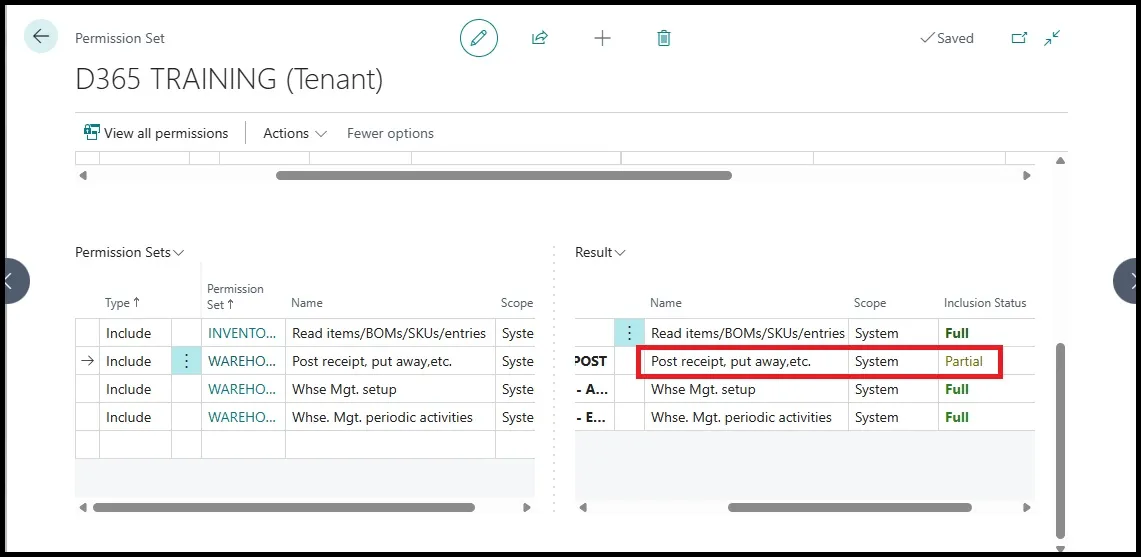Image resolution: width=1141 pixels, height=557 pixels.
Task: Click Result list scroll right arrow
Action: point(1027,507)
